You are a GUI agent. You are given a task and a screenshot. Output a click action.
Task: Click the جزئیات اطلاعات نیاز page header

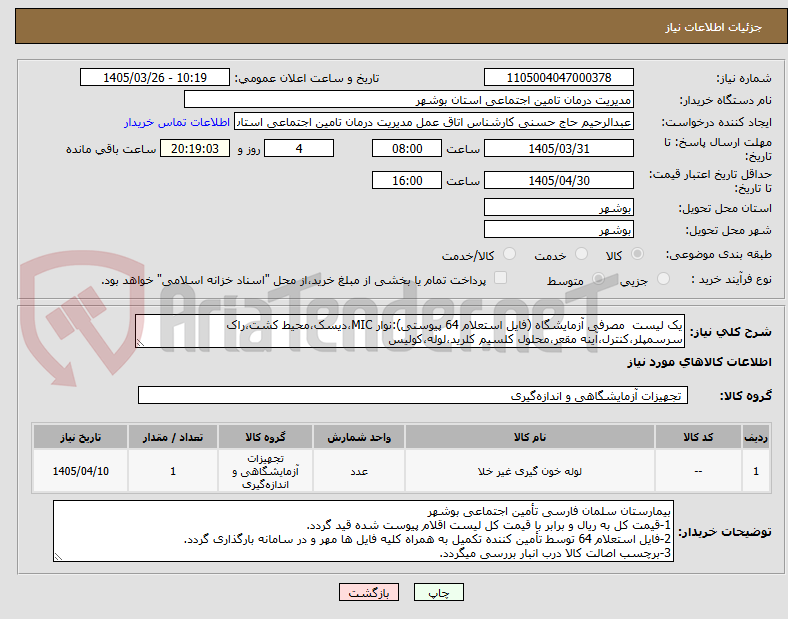[714, 27]
